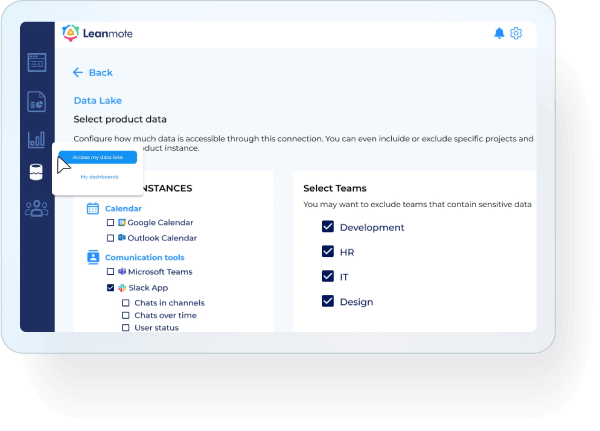Click the Comunication tools category label
The width and height of the screenshot is (600, 431).
[145, 257]
